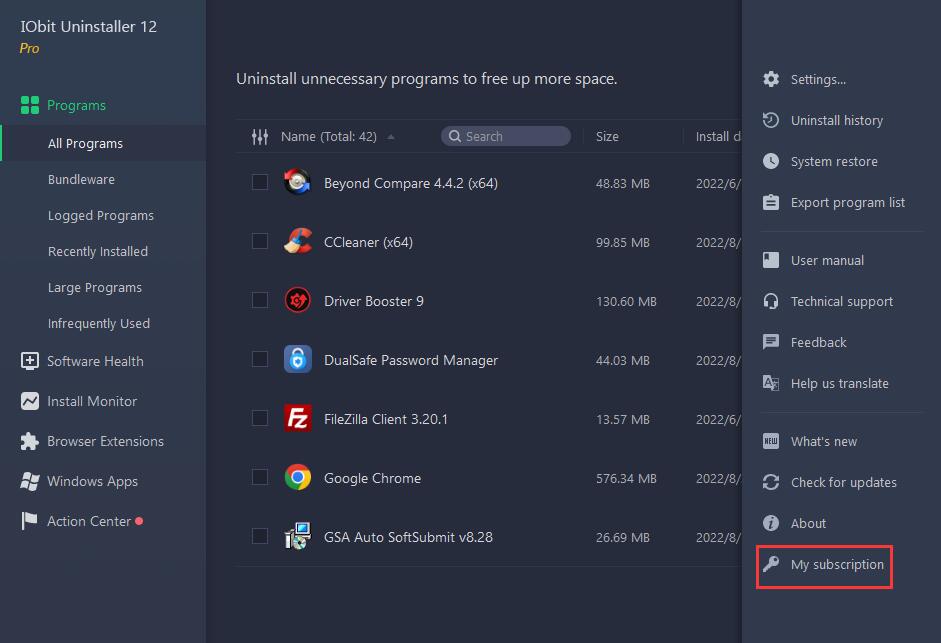Click the Driver Booster 9 name
This screenshot has width=941, height=643.
click(374, 301)
